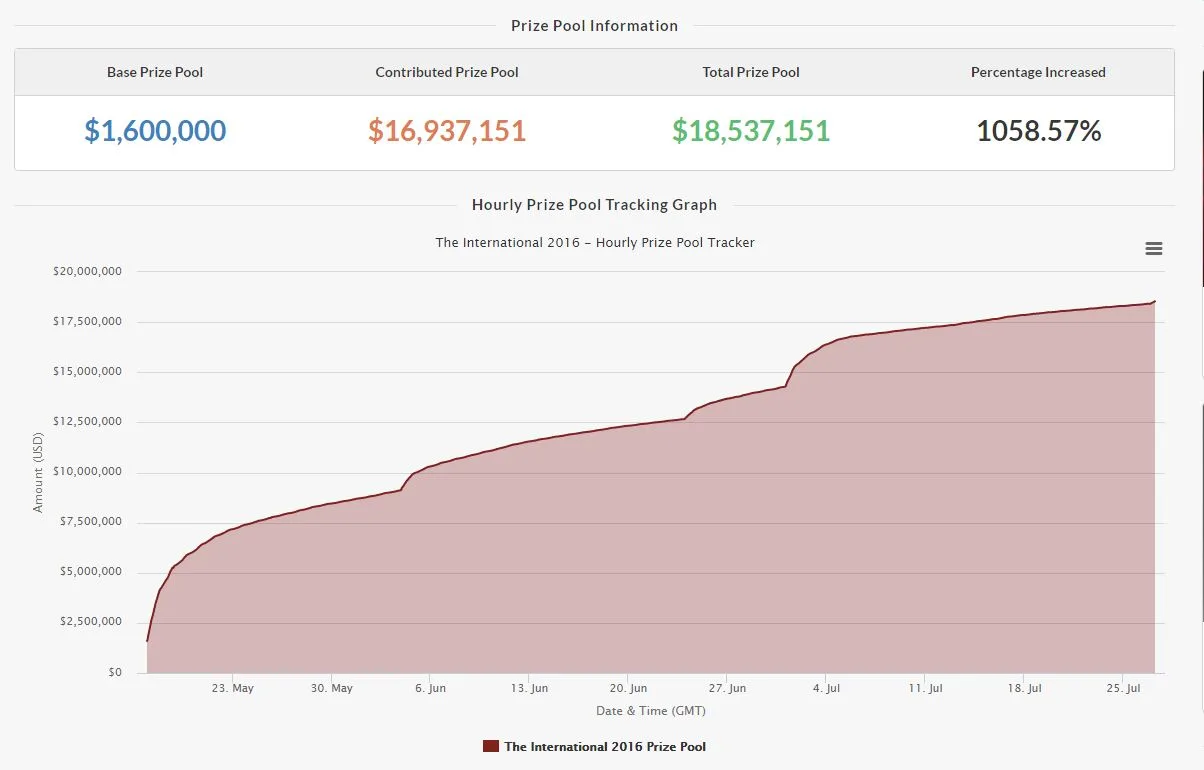Viewport: 1204px width, 770px height.
Task: Click the 30. May x-axis label
Action: (x=331, y=688)
